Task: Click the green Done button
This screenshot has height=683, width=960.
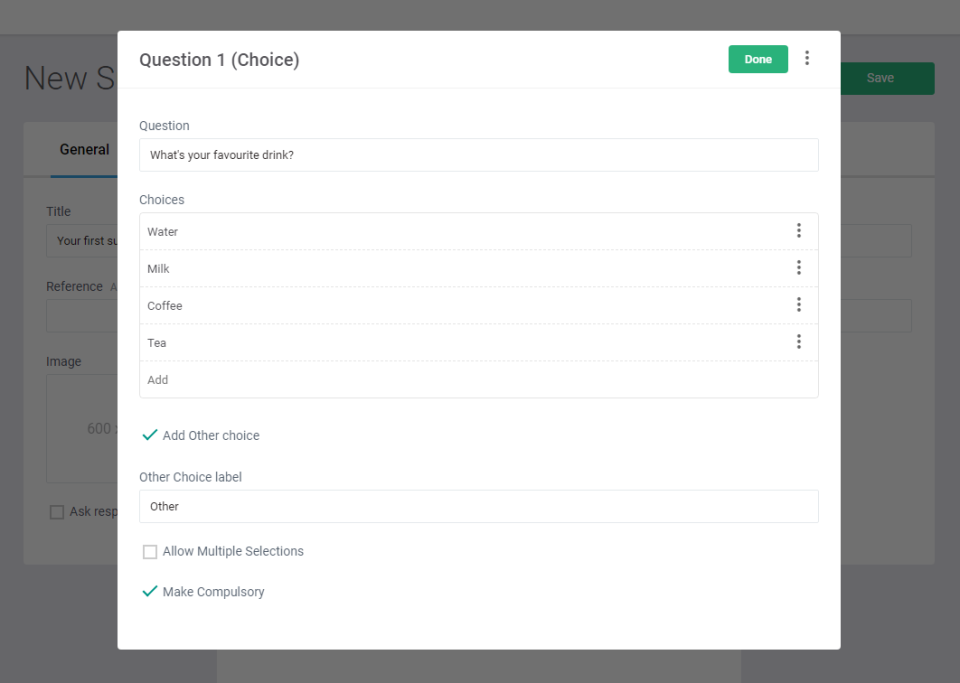Action: point(757,59)
